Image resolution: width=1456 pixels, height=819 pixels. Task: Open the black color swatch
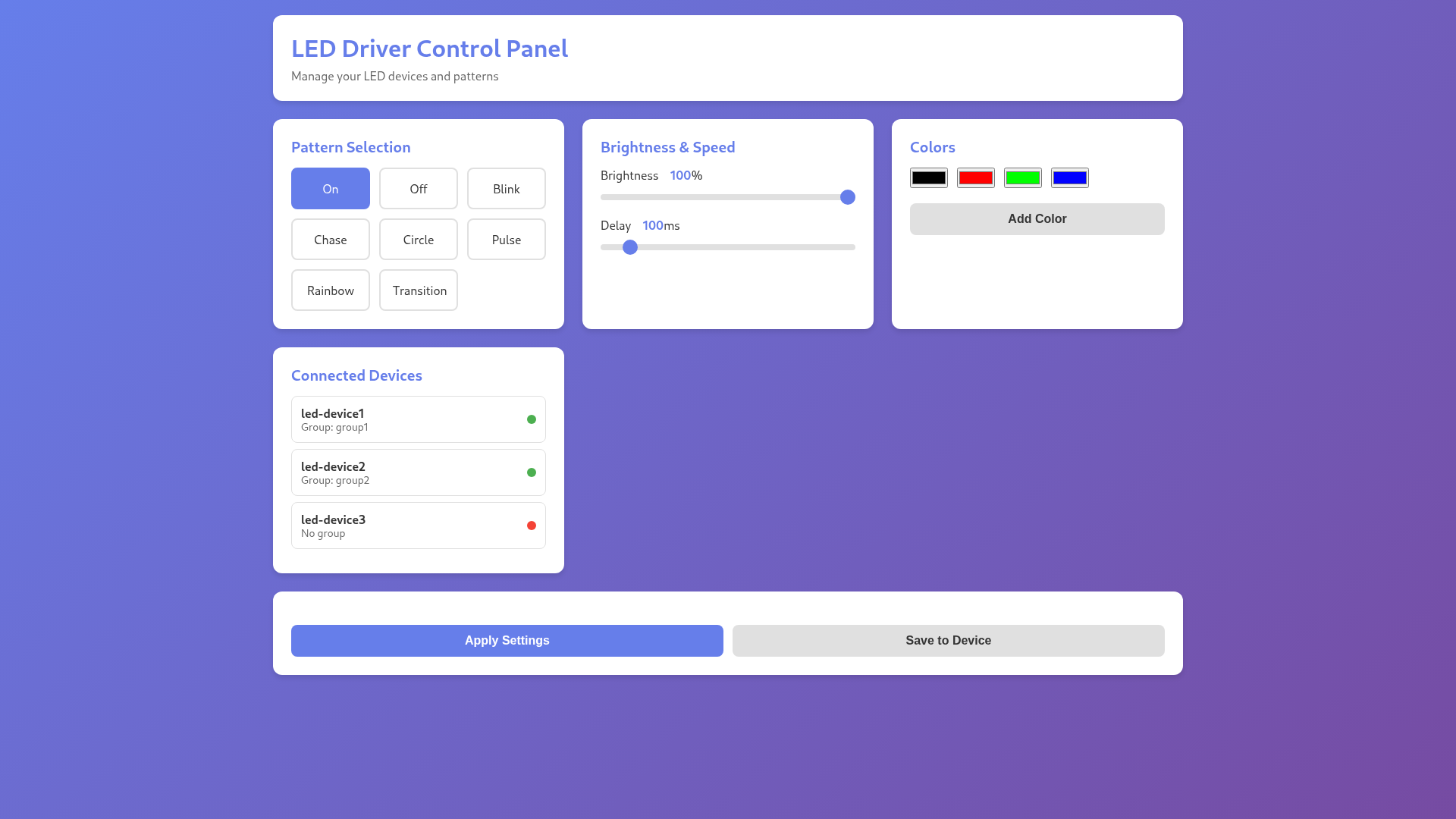(x=929, y=178)
